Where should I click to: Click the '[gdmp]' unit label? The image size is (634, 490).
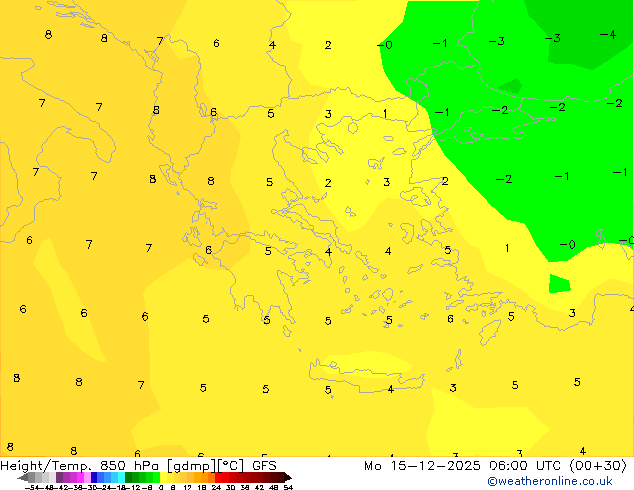(x=191, y=466)
